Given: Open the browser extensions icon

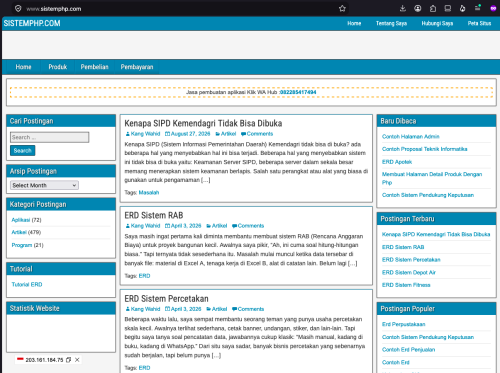Looking at the screenshot, I should coord(433,9).
